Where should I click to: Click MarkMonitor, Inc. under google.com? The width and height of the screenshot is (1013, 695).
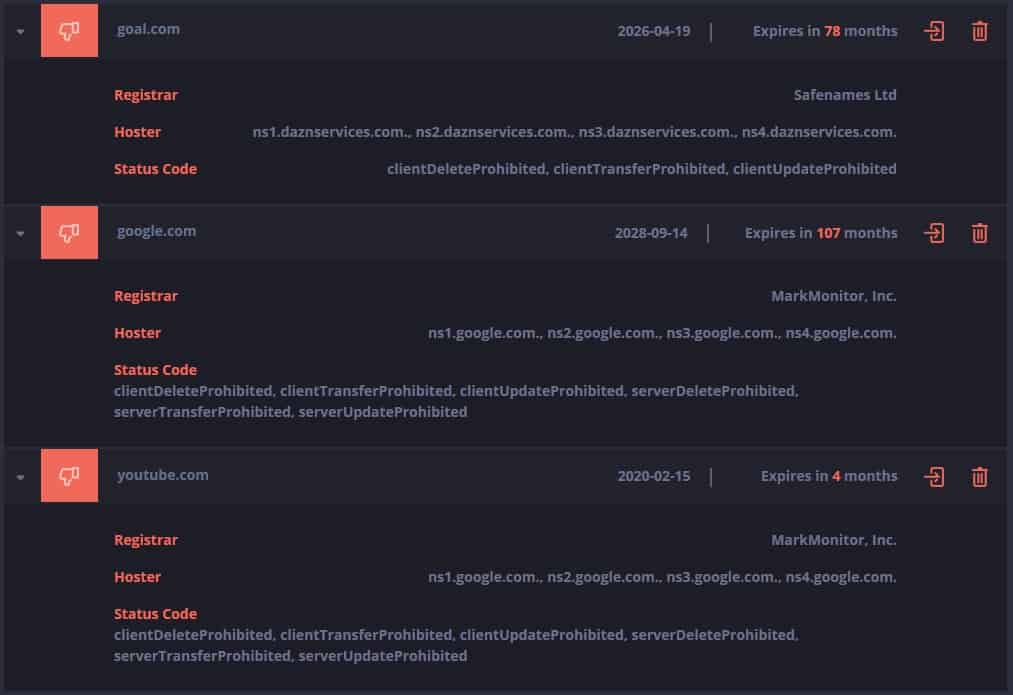[834, 296]
